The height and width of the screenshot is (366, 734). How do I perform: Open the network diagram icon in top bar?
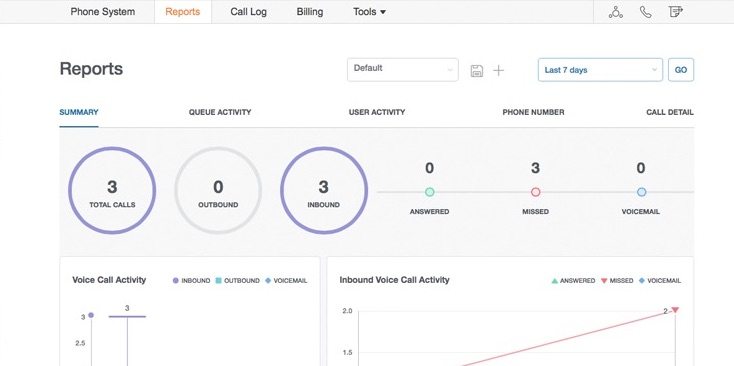(616, 12)
